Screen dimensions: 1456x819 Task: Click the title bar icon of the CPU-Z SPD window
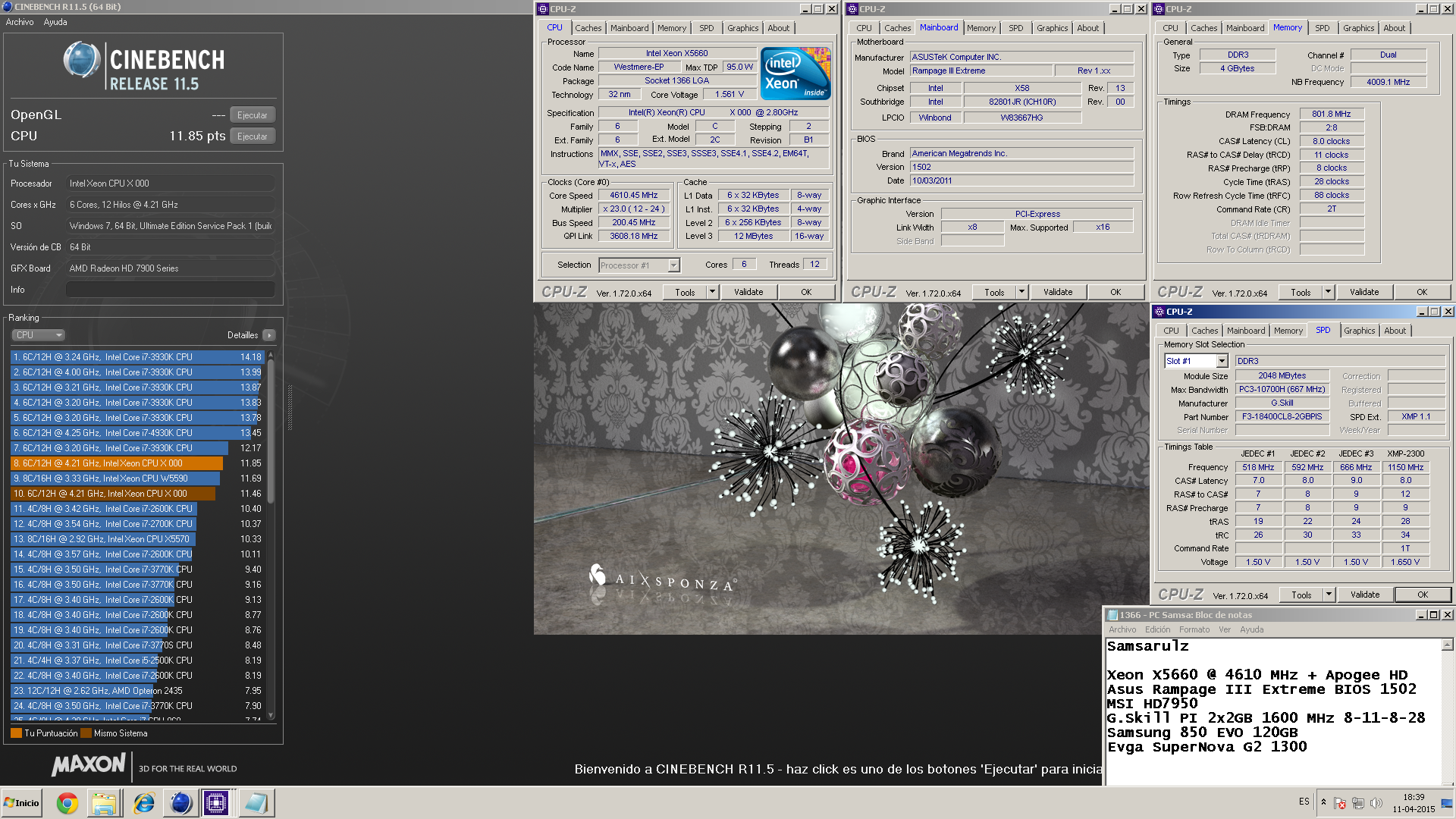pos(1159,312)
